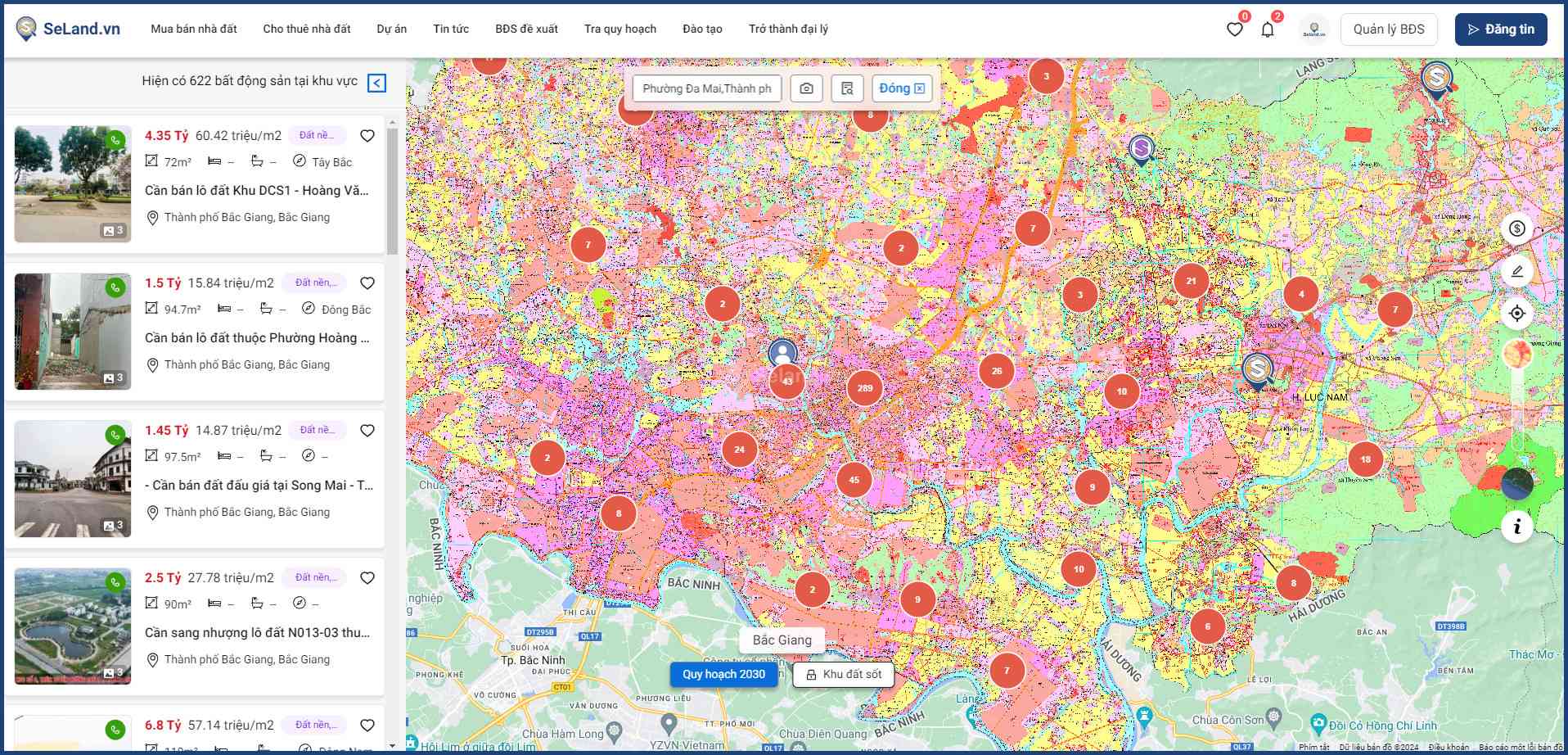The height and width of the screenshot is (755, 1568).
Task: Open the map info "i" button
Action: 1516,527
